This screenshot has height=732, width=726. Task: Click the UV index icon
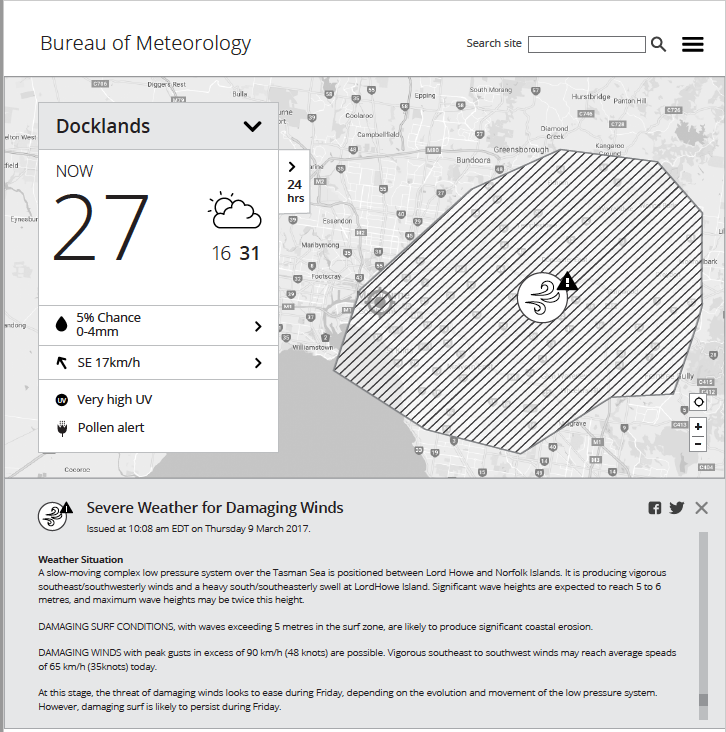pos(62,400)
